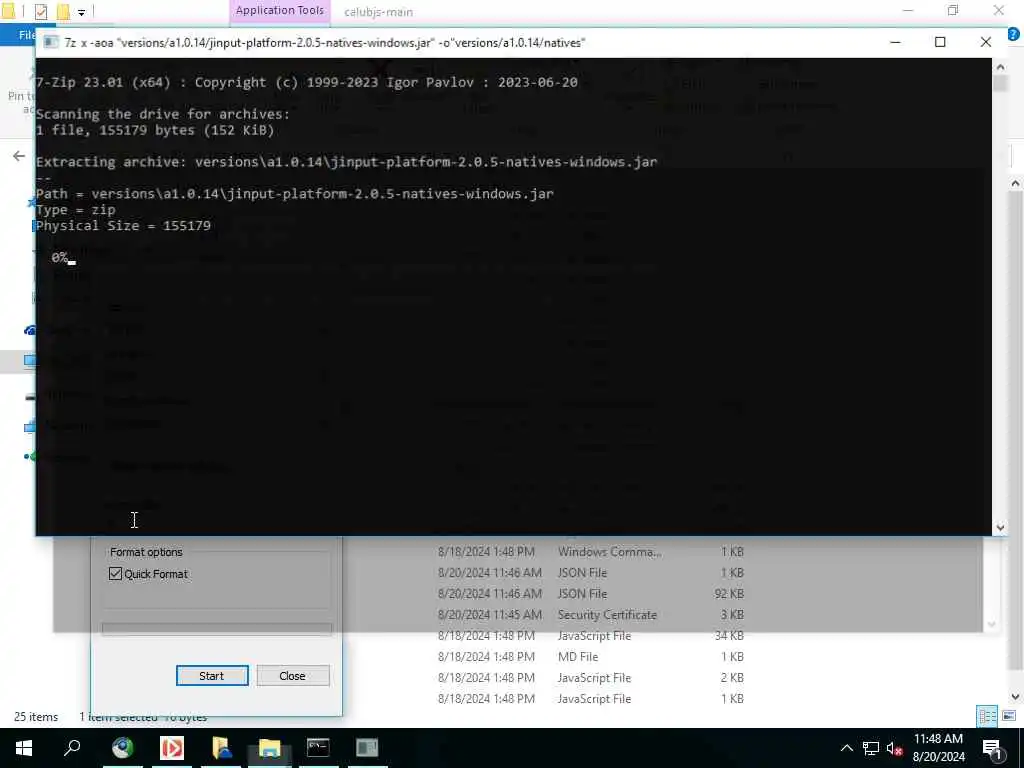The width and height of the screenshot is (1024, 768).
Task: Open the notification center icon
Action: 992,748
